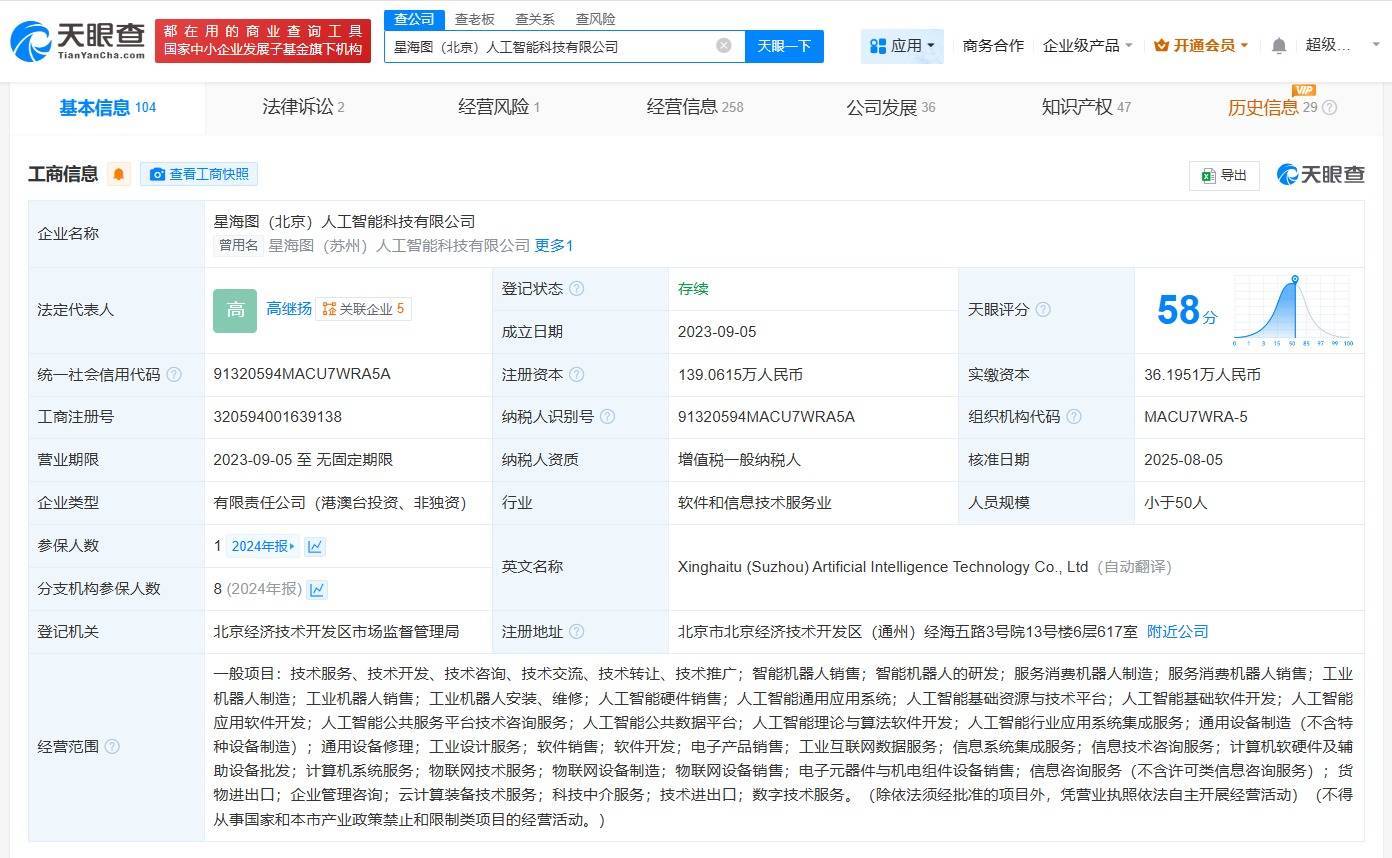Show trend chart icon for 参保人数
The height and width of the screenshot is (858, 1392).
[x=315, y=546]
